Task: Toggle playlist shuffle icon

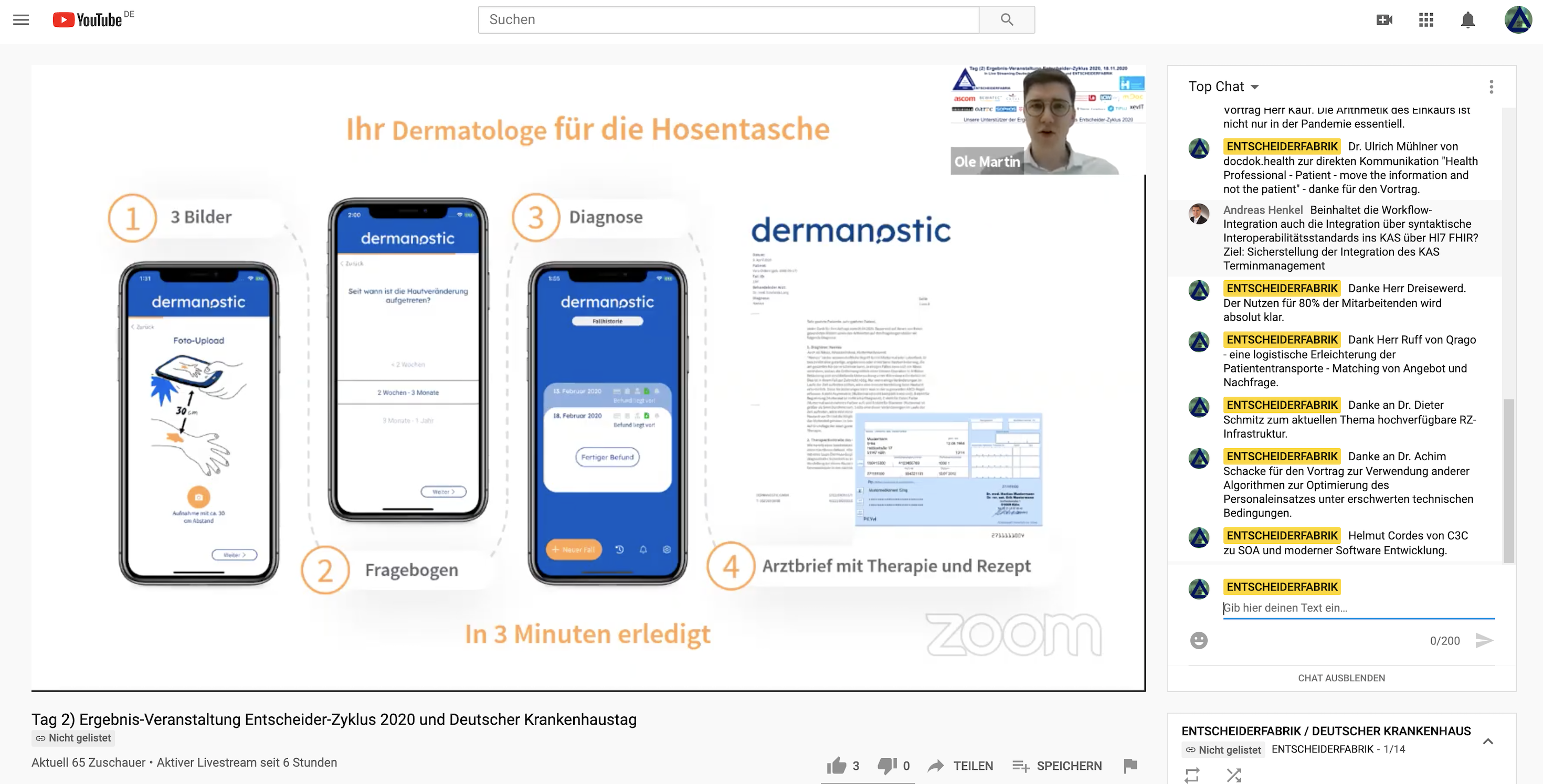Action: pos(1233,775)
